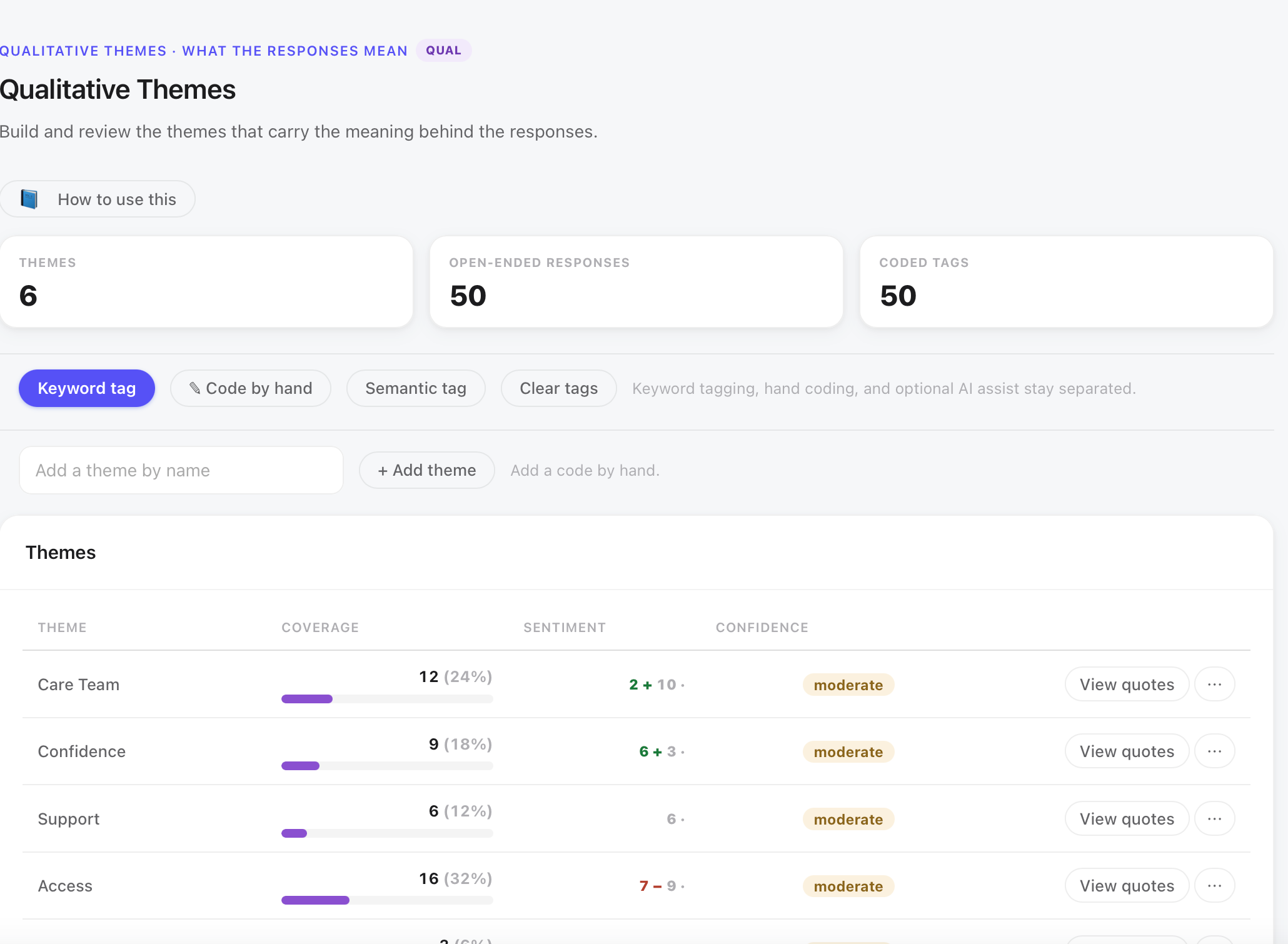Click Clear tags button
Screen dimensions: 1288x944
coord(559,388)
